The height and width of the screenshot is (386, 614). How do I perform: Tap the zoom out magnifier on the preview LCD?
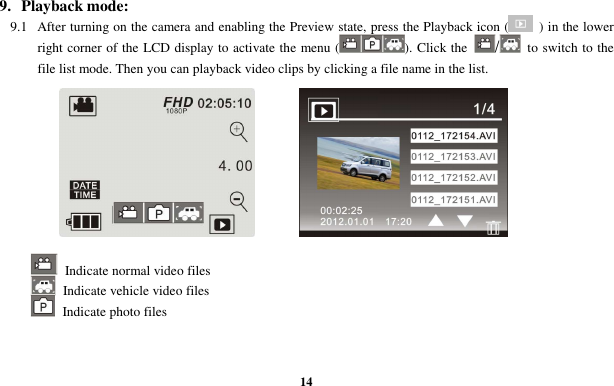click(238, 202)
